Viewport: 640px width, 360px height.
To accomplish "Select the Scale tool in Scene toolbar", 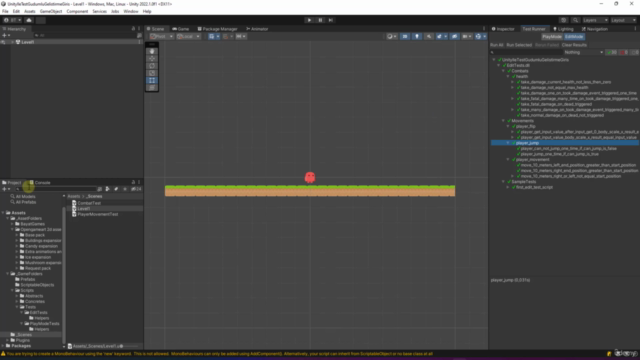I will tap(152, 73).
